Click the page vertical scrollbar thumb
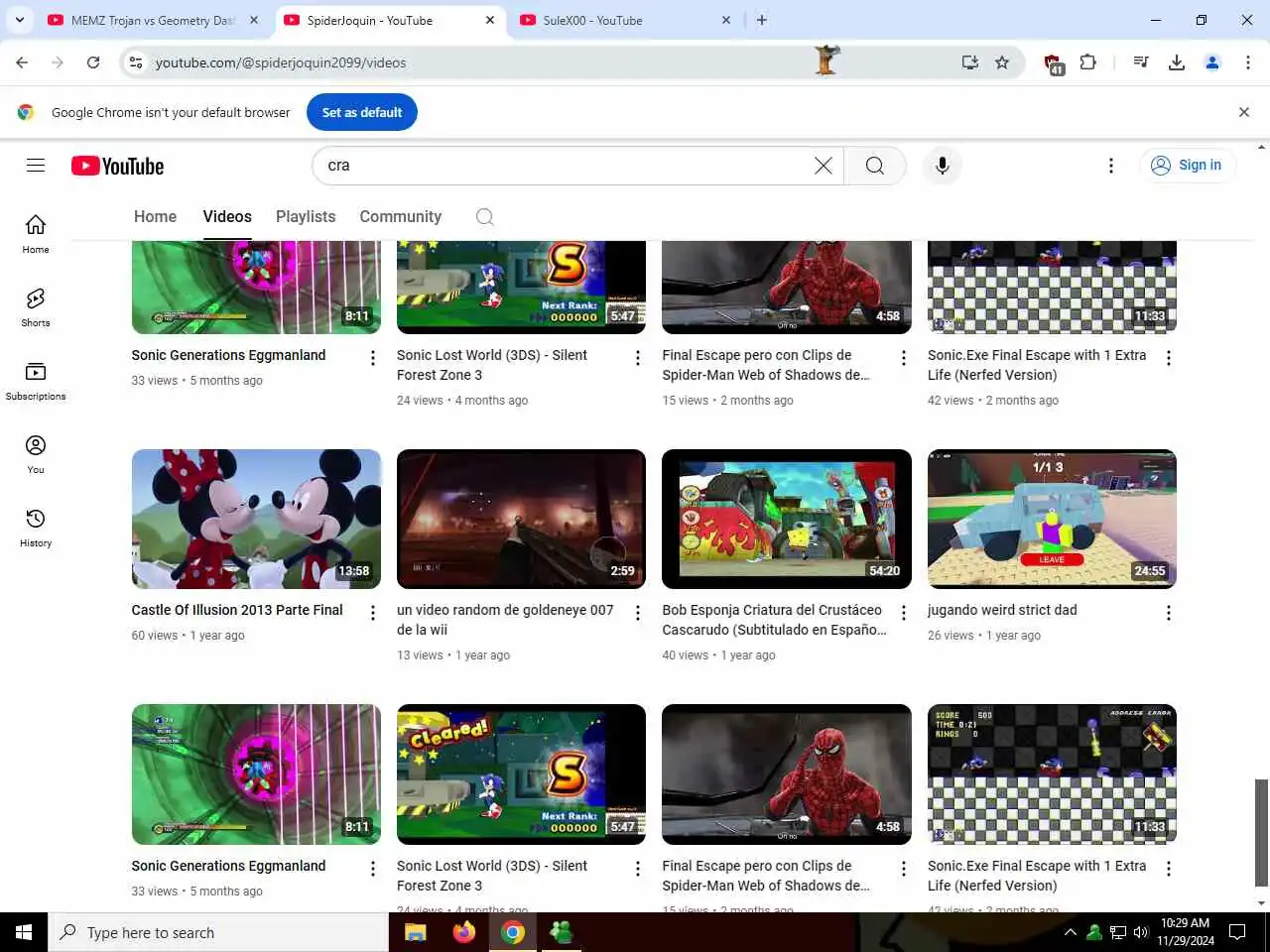 pyautogui.click(x=1261, y=833)
